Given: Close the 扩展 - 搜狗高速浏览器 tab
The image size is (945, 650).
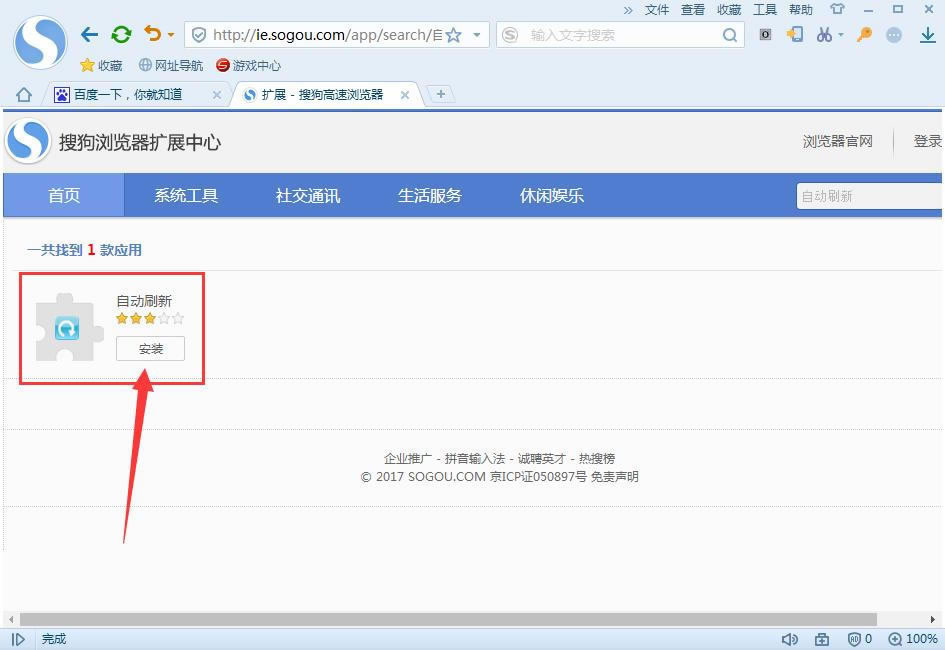Looking at the screenshot, I should [x=405, y=95].
